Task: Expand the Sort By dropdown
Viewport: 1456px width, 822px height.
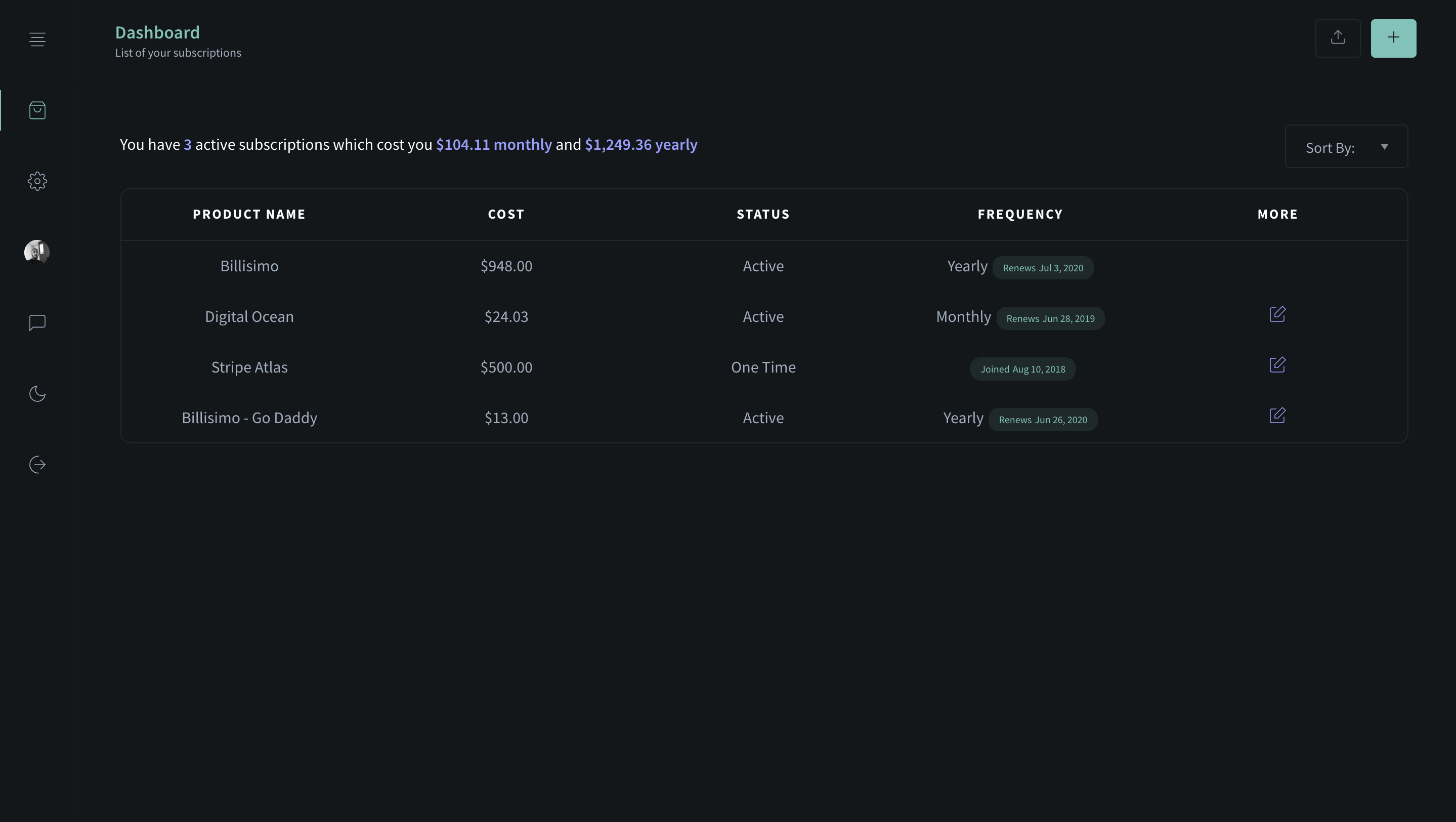Action: 1346,146
